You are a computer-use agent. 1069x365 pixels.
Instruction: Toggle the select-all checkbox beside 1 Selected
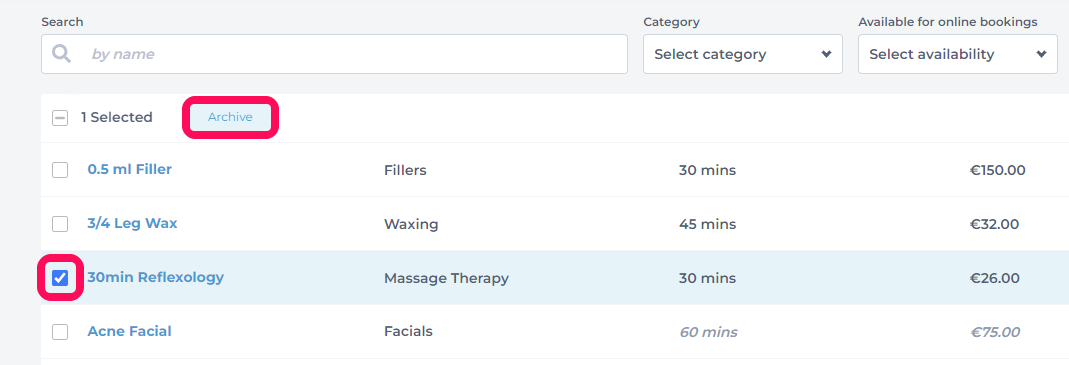click(60, 118)
